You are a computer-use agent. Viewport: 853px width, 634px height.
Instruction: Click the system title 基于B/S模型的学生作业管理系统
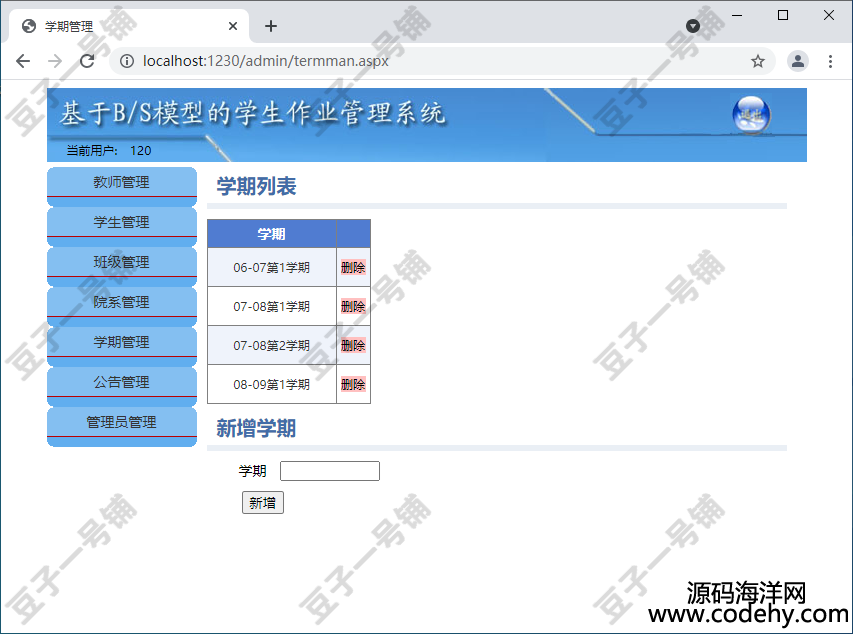click(252, 113)
